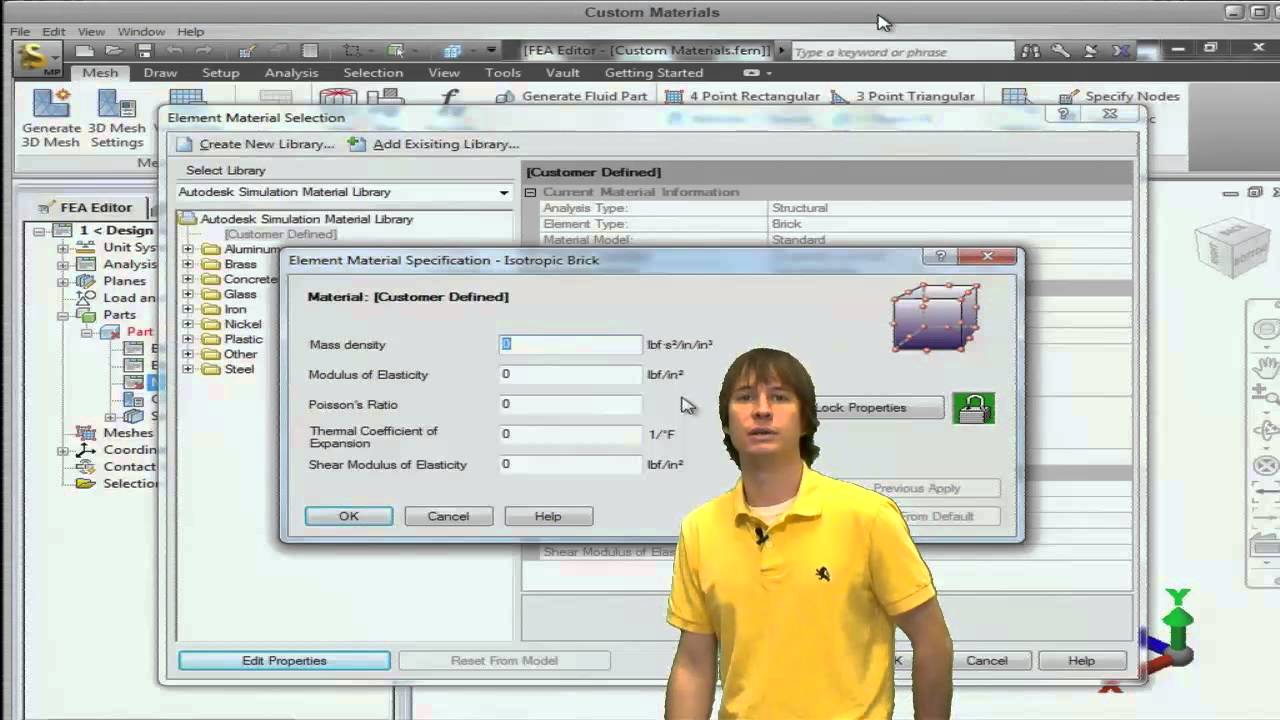Viewport: 1280px width, 720px height.
Task: Open the Mesh ribbon tab
Action: click(x=100, y=72)
